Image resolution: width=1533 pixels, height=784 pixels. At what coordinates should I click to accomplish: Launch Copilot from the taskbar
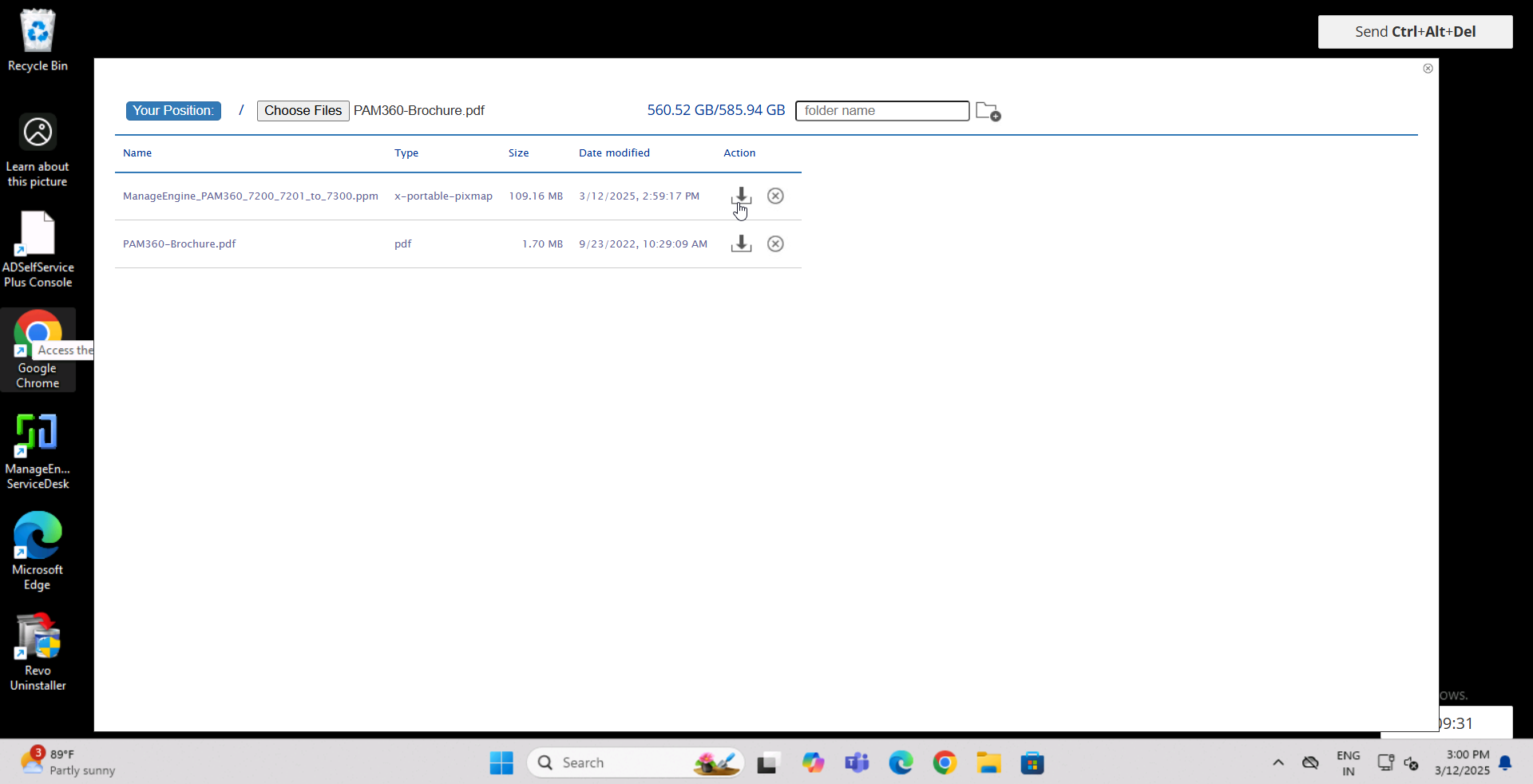(x=814, y=762)
